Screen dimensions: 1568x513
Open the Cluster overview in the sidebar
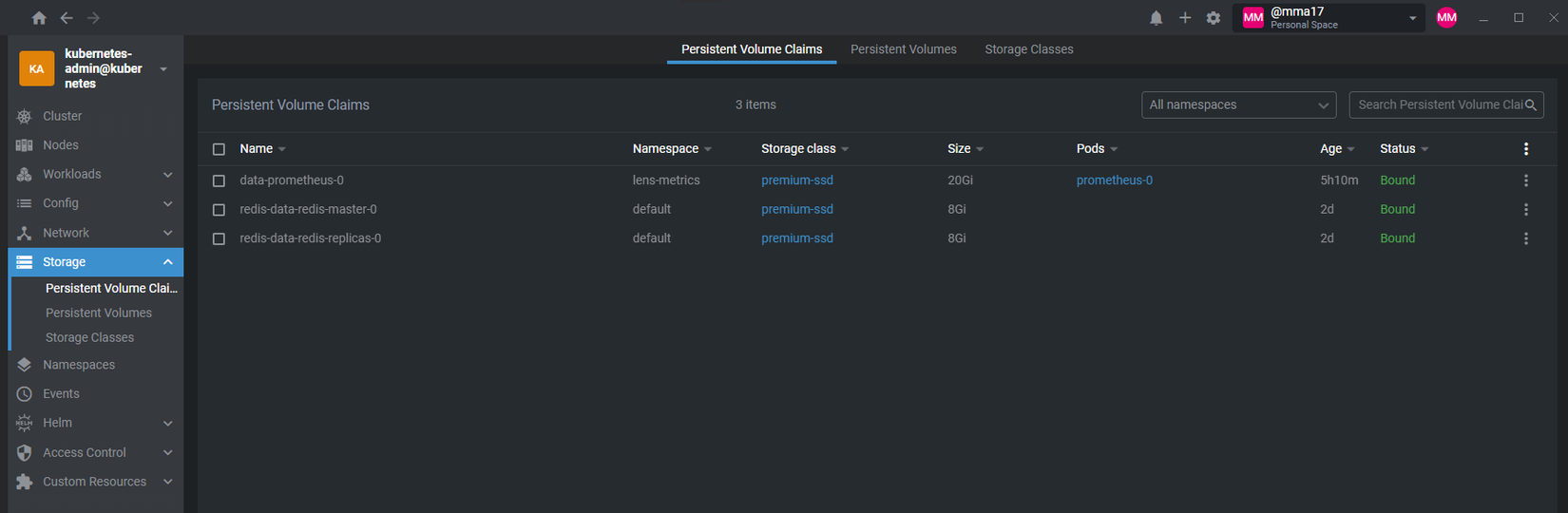pyautogui.click(x=63, y=116)
